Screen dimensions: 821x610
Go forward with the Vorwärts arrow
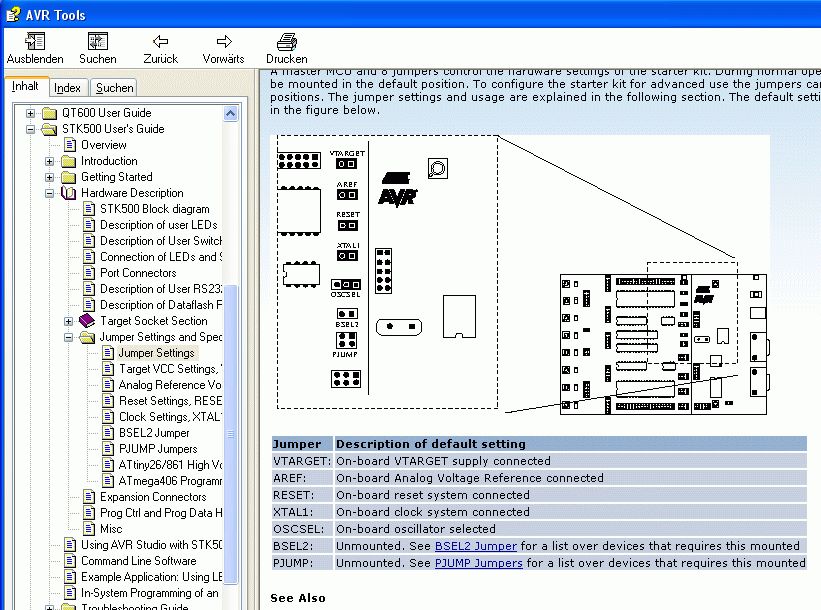pos(223,42)
